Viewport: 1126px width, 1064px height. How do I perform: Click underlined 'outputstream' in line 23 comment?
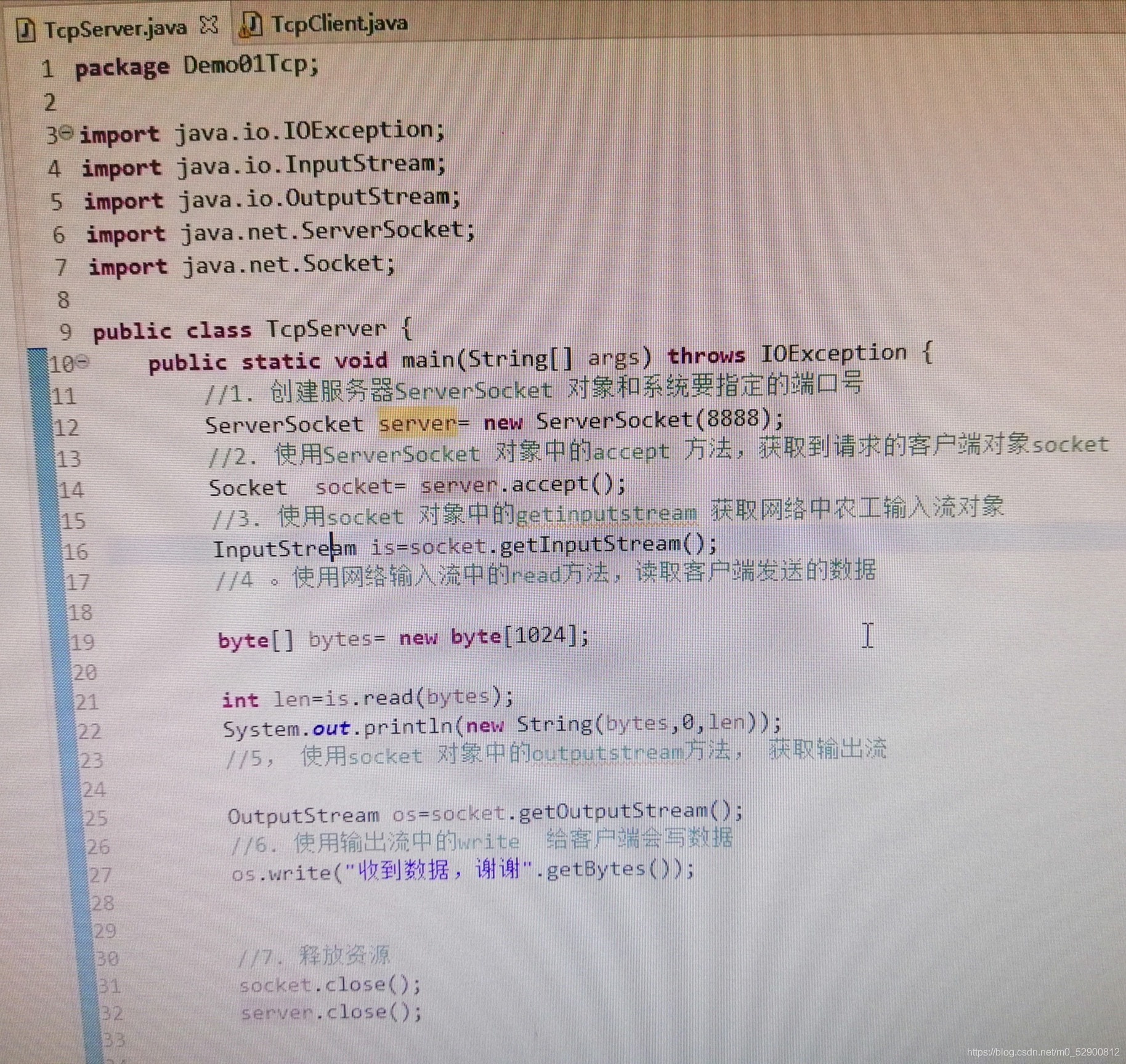[607, 752]
